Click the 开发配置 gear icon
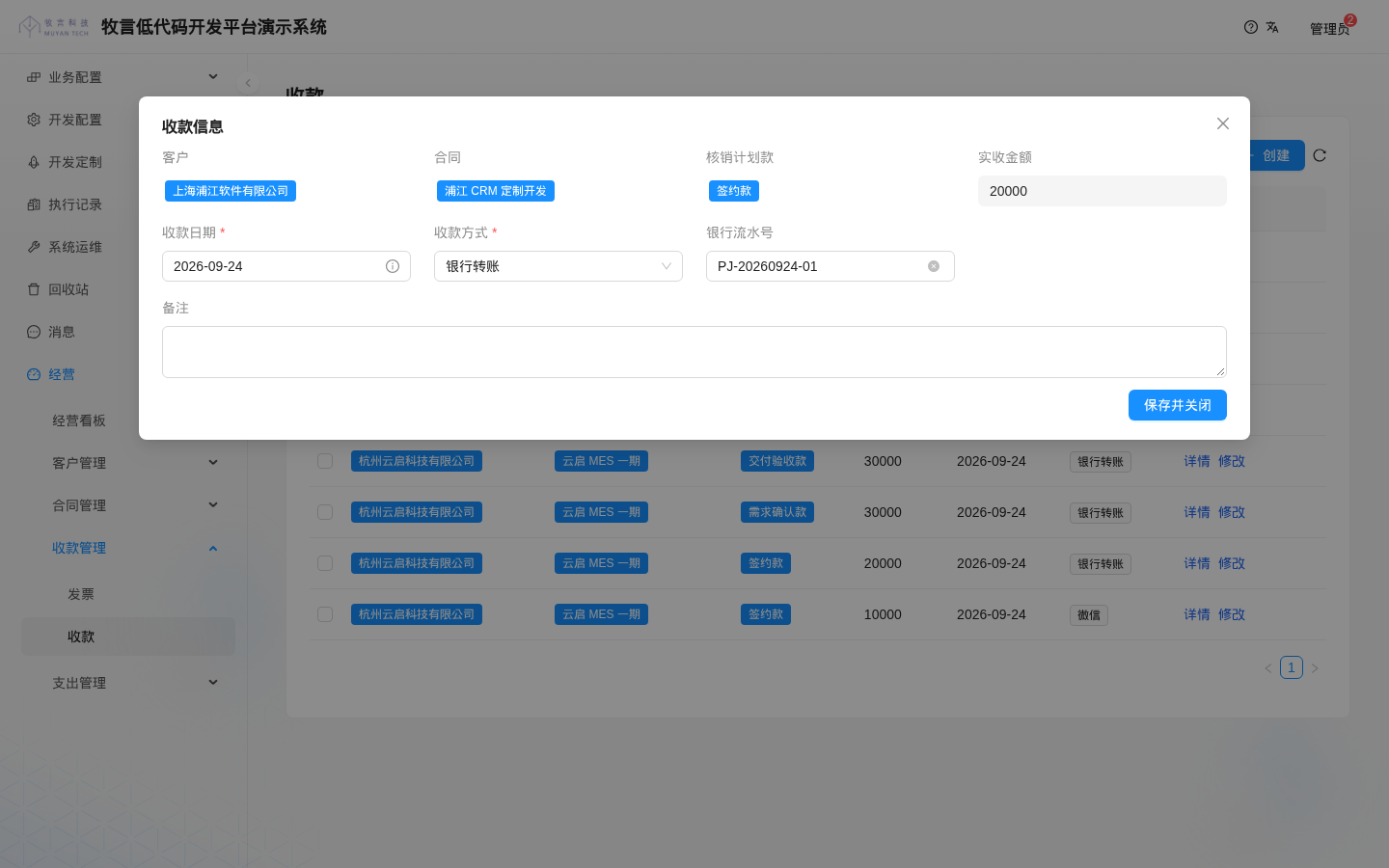Image resolution: width=1389 pixels, height=868 pixels. (x=34, y=120)
